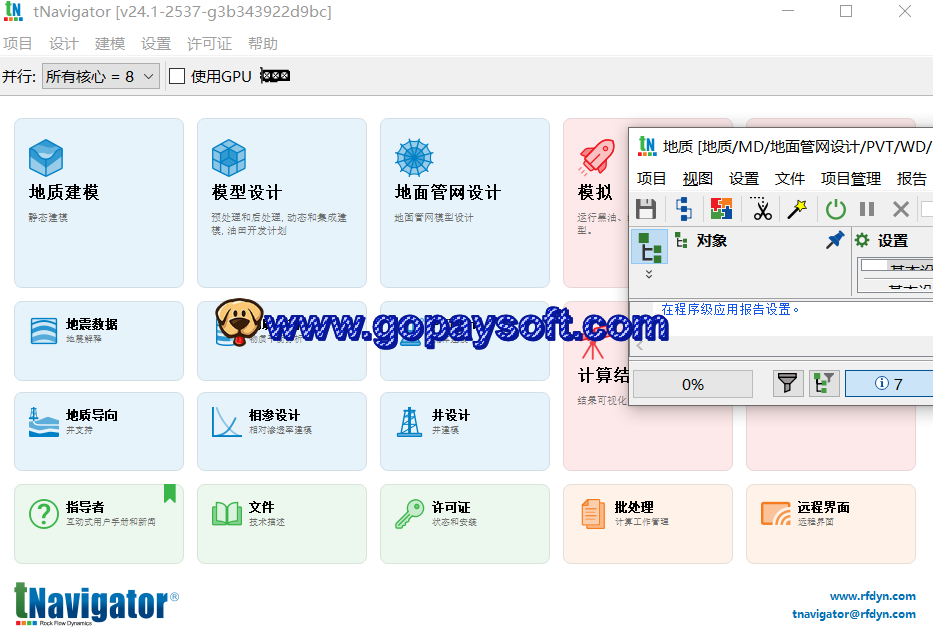
Task: Click the X cancel icon in 地质 toolbar
Action: coord(901,209)
